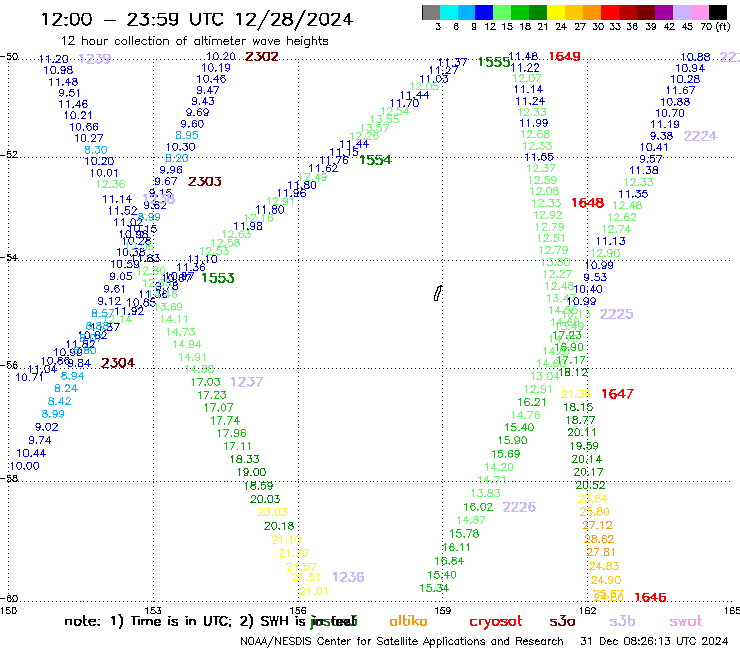
Task: Click the pass label '2302'
Action: click(262, 57)
